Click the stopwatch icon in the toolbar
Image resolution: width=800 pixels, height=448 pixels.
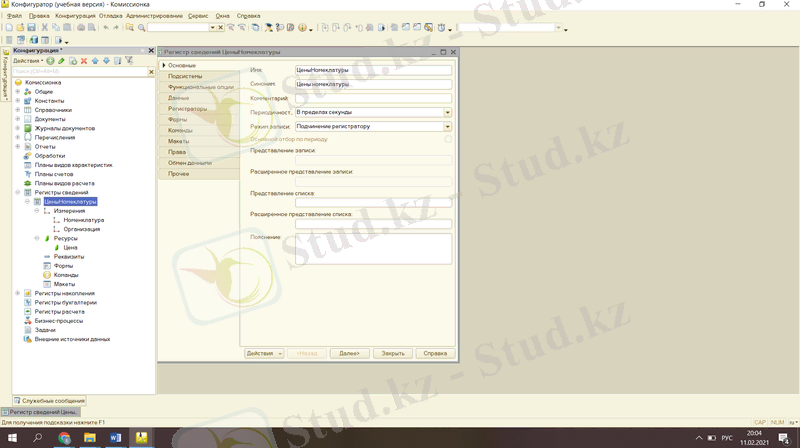441,28
